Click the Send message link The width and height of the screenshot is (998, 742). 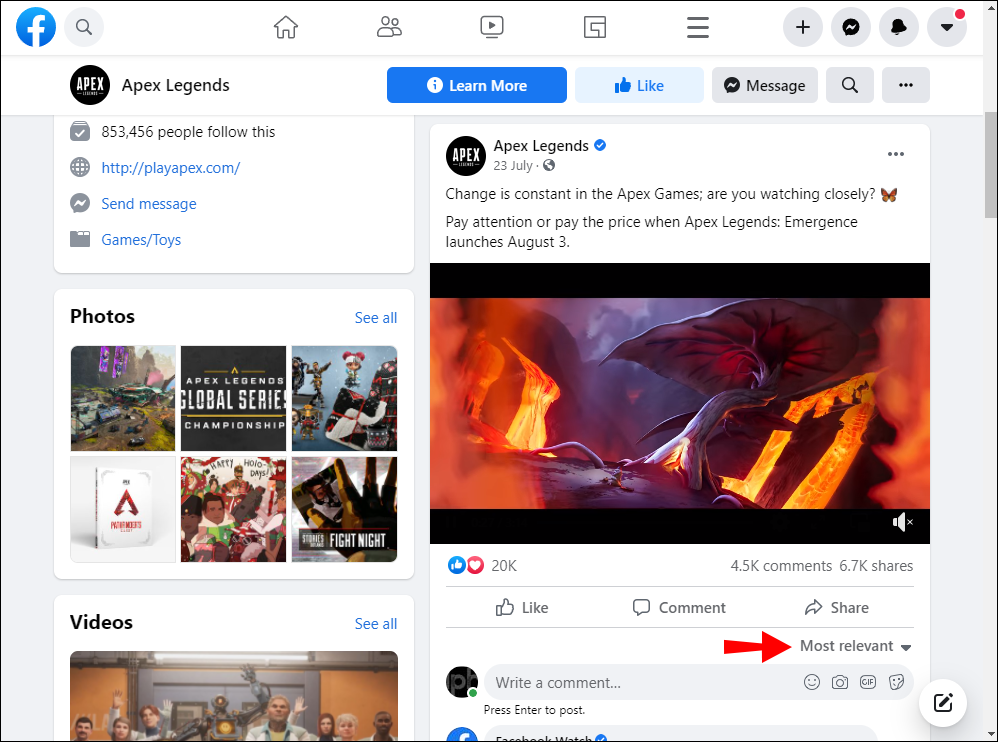149,204
